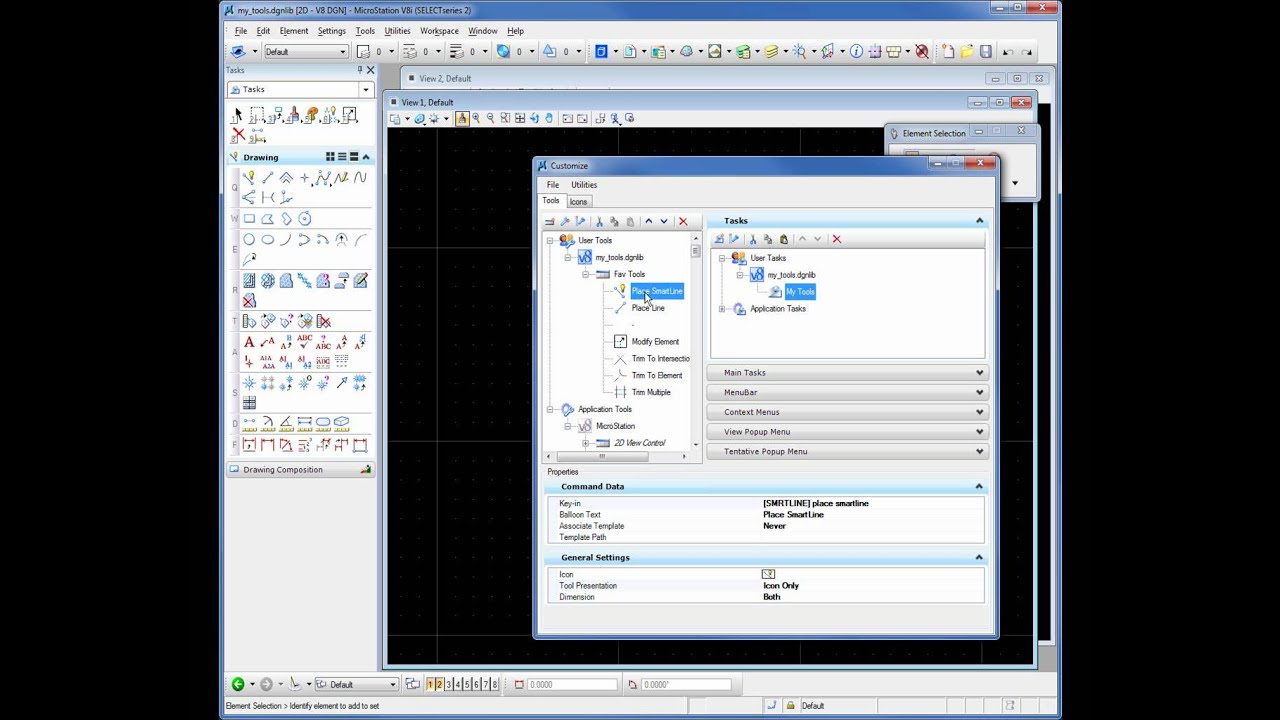Select Trim To Element in tools tree
Image resolution: width=1280 pixels, height=720 pixels.
(657, 376)
